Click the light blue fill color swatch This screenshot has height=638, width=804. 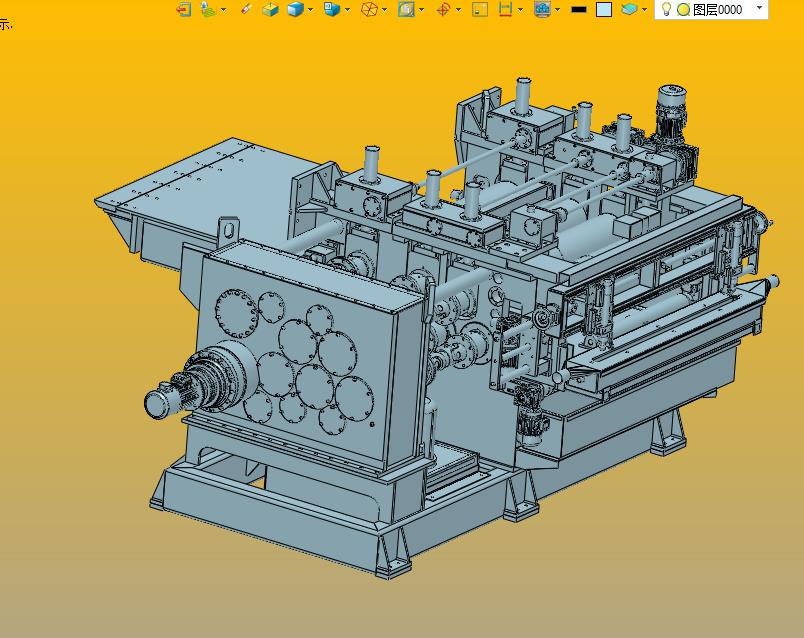[604, 9]
